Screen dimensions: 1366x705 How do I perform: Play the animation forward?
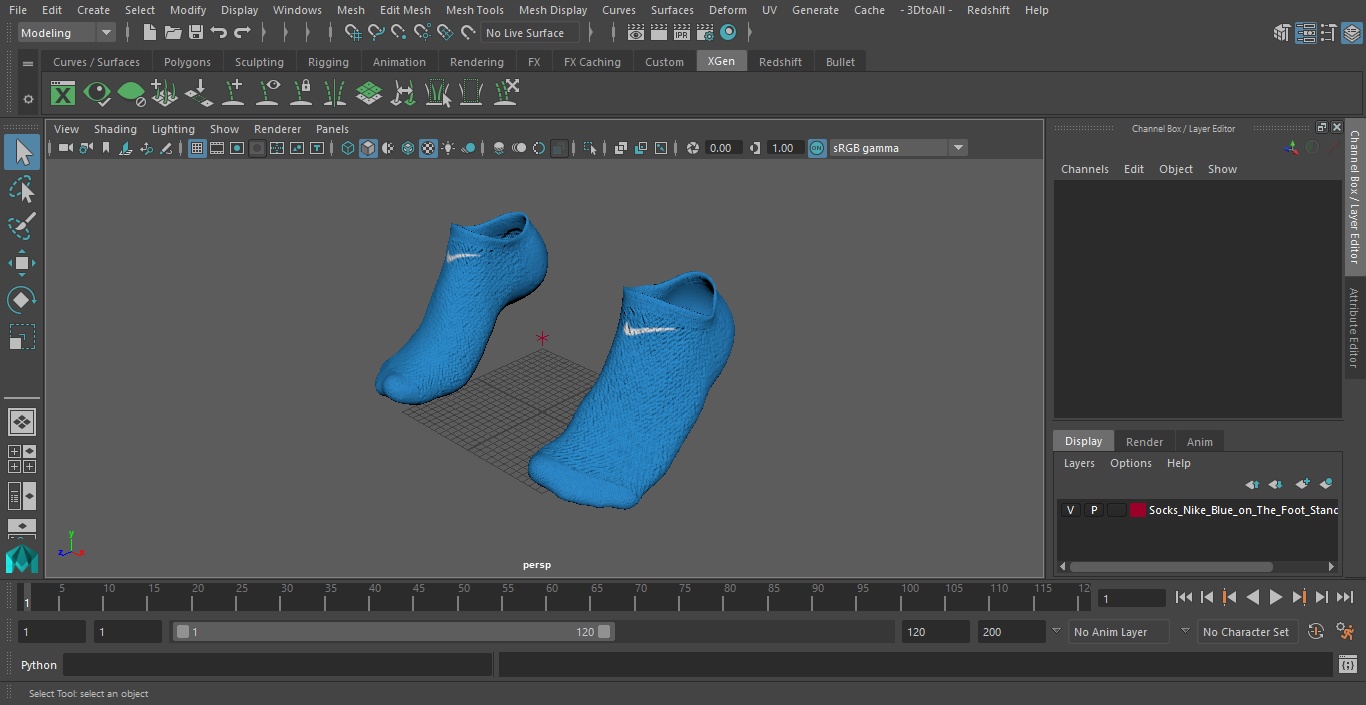click(x=1275, y=597)
